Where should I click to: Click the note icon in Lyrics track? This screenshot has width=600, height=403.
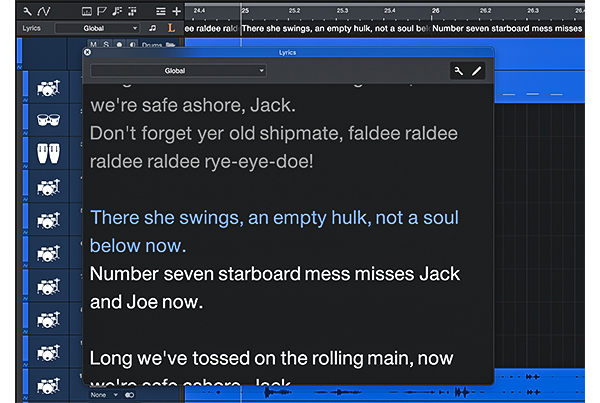click(153, 28)
